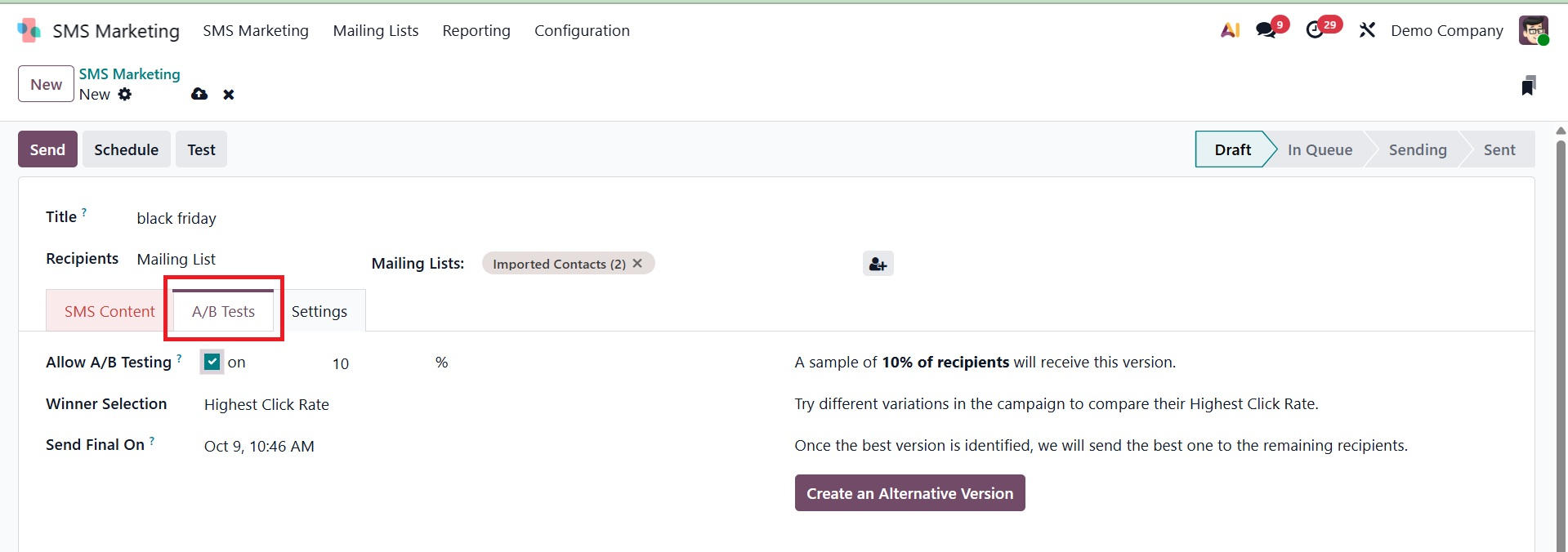Click the gear actions icon beside New
1568x552 pixels.
[125, 94]
